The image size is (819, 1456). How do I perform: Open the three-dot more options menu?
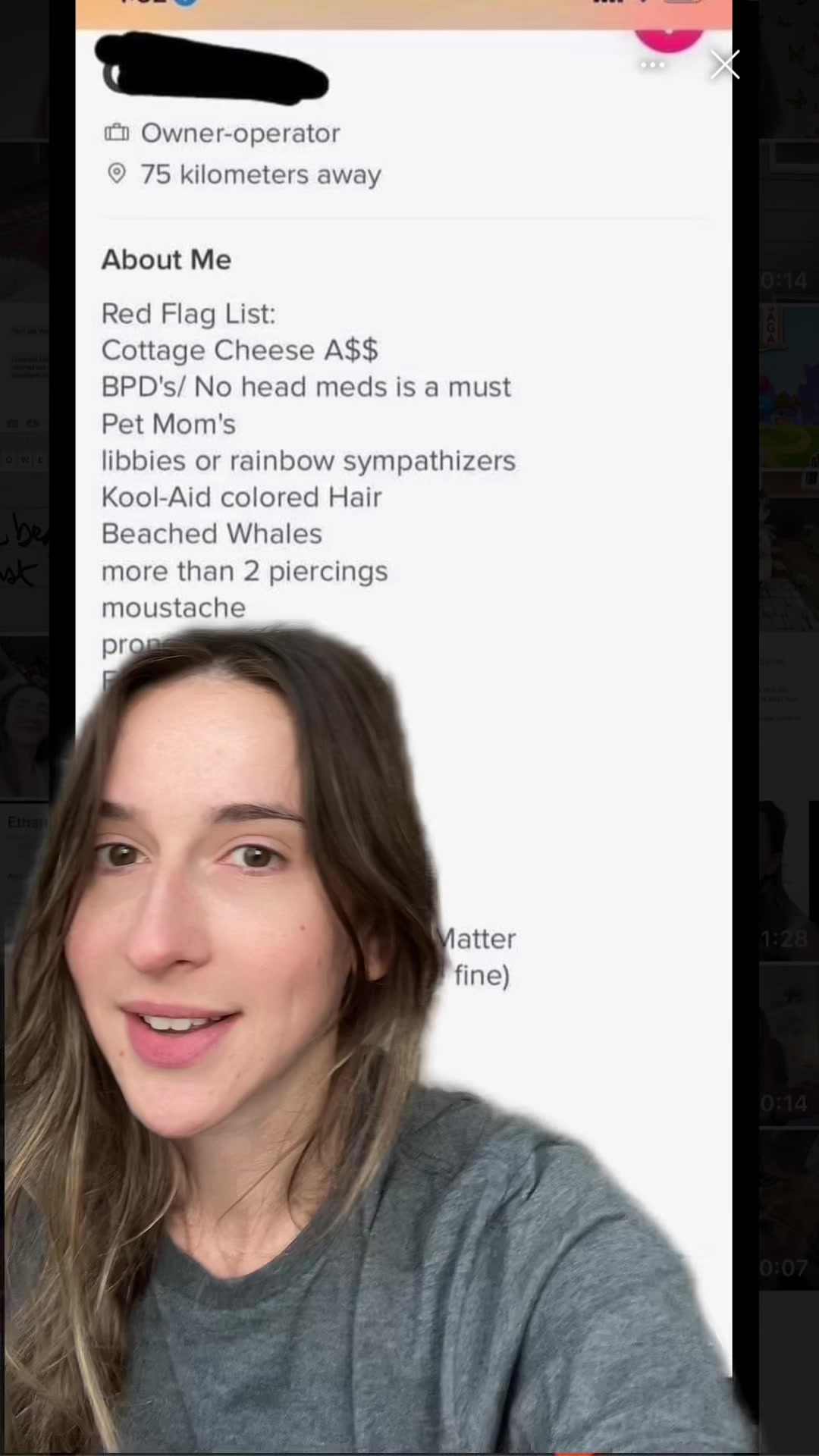(652, 65)
